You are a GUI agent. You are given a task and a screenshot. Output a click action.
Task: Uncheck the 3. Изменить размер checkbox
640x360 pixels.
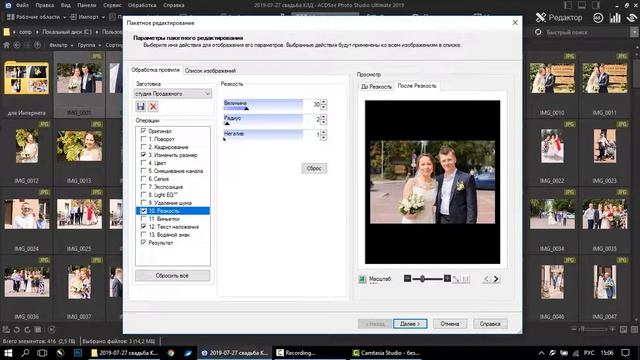(143, 155)
